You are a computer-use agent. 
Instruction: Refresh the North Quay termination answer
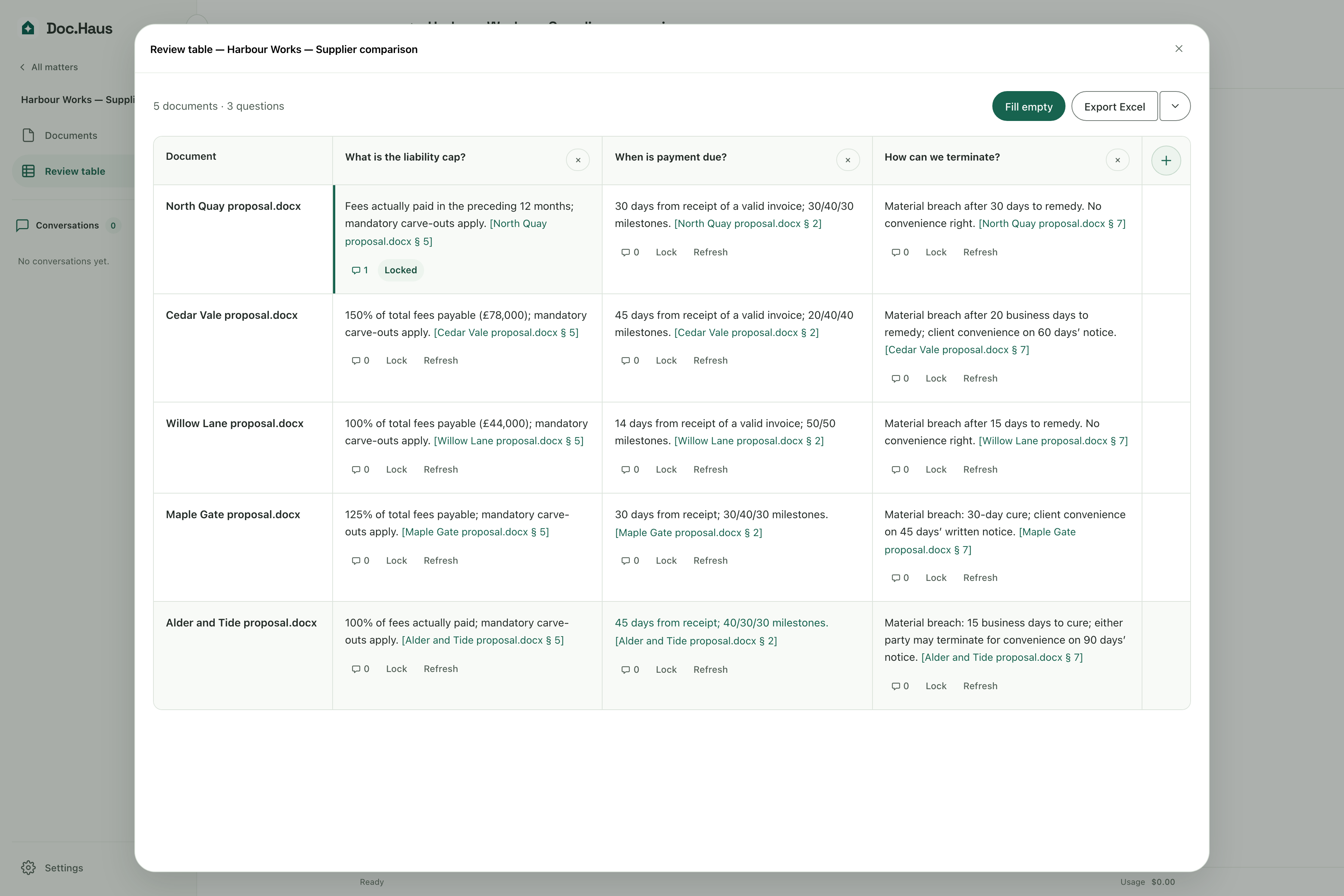click(980, 252)
